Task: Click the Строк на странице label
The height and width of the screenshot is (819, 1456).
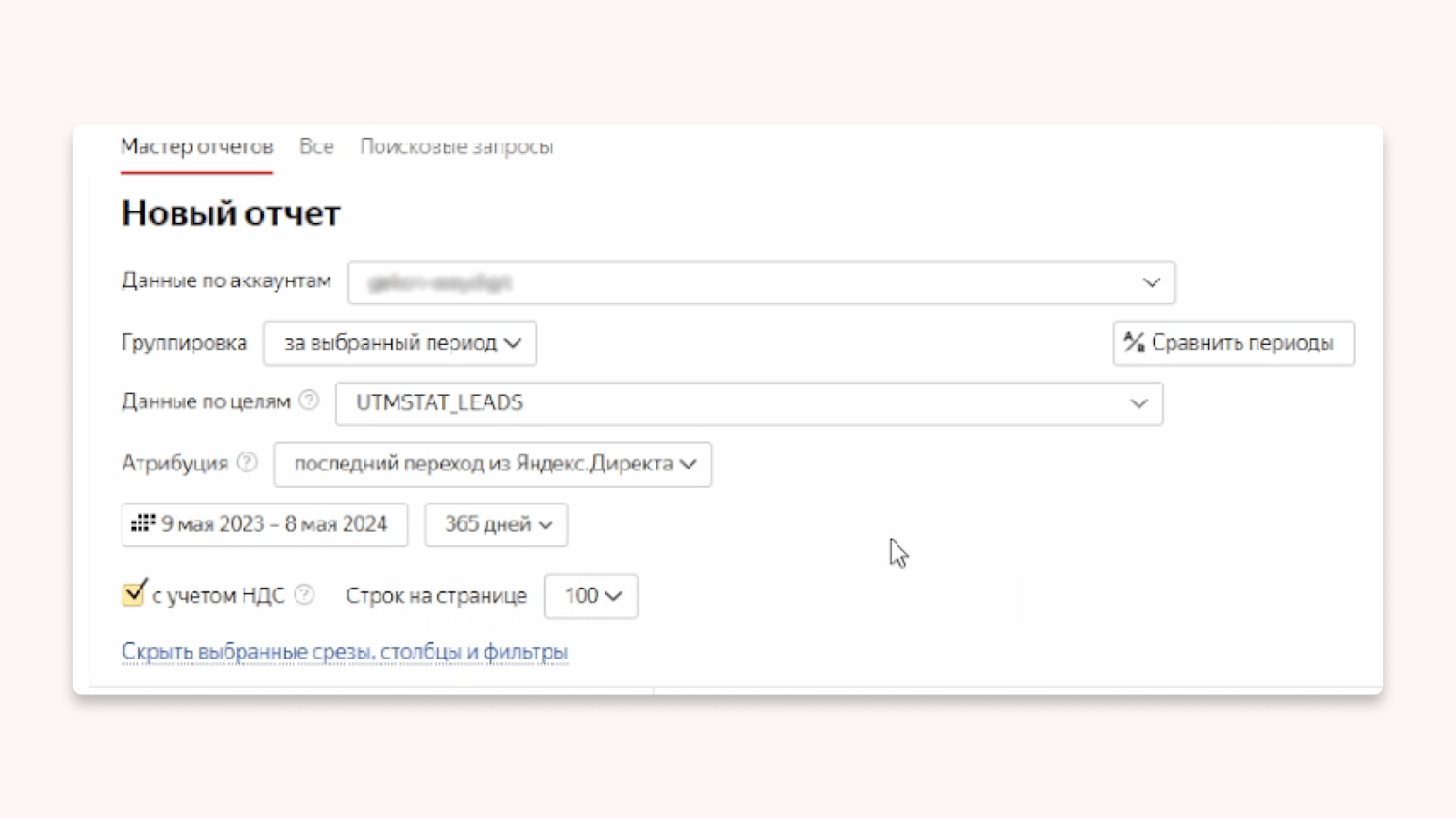Action: 436,596
